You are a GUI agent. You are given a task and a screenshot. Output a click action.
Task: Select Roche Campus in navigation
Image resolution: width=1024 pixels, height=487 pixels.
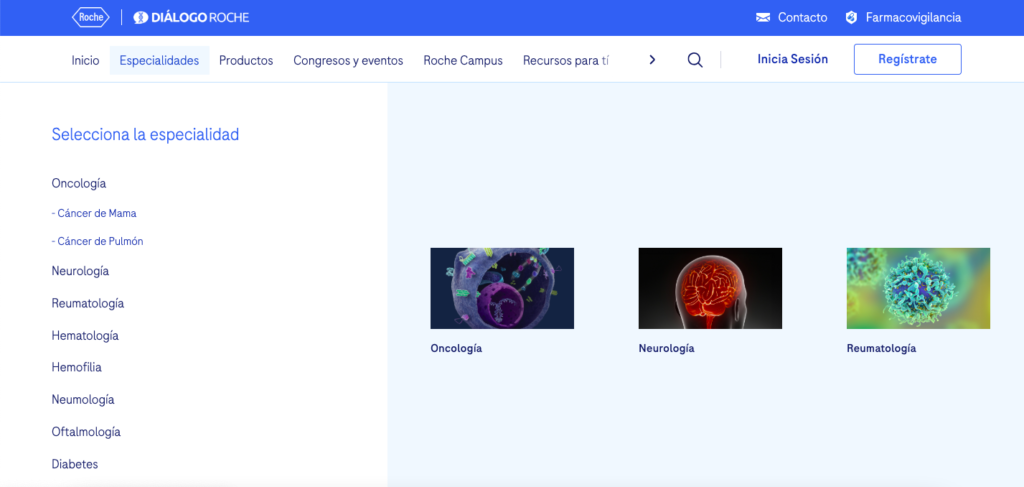463,60
